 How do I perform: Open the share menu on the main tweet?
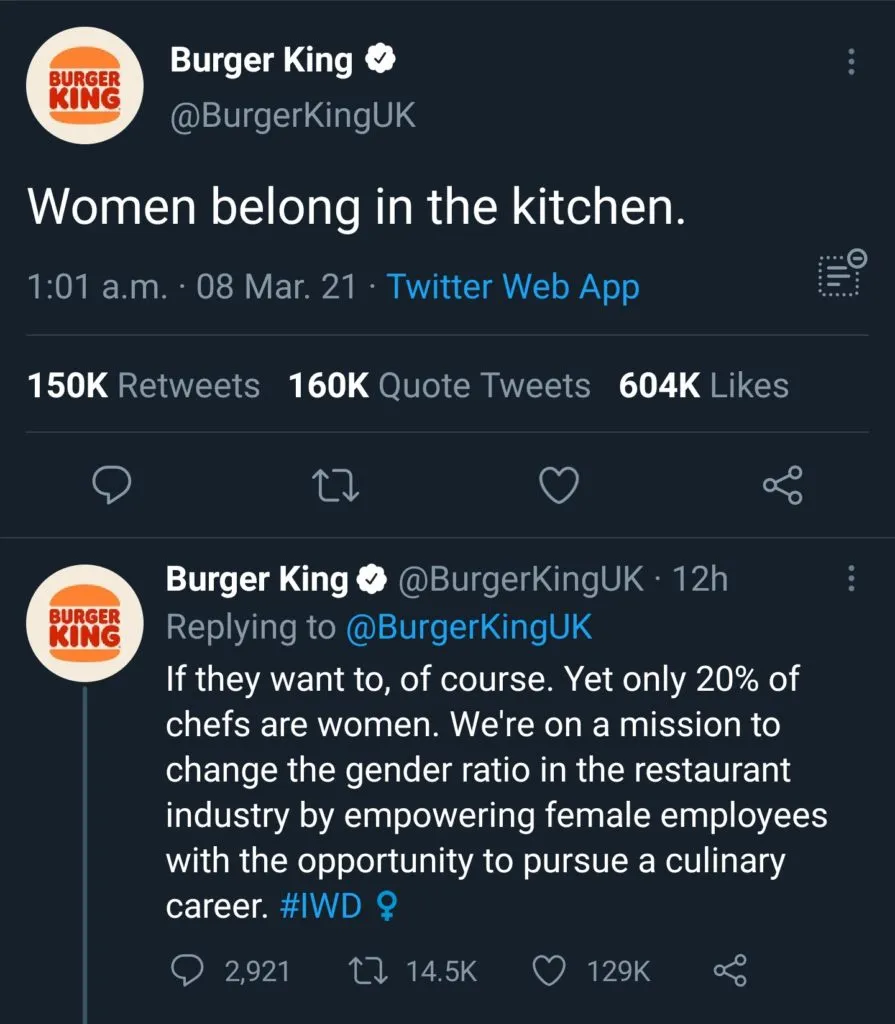point(782,486)
